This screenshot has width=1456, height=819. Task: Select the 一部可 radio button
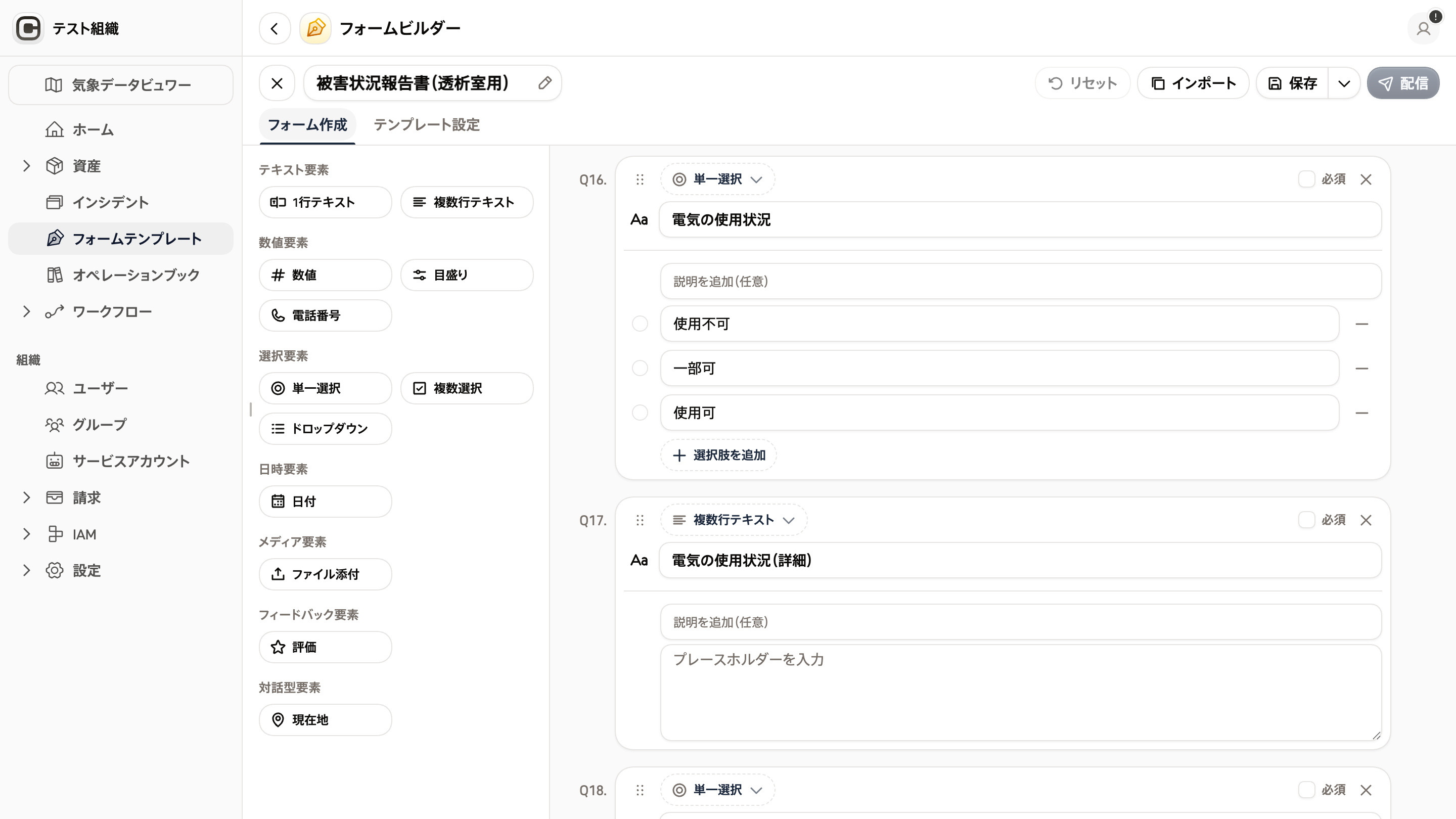coord(640,369)
